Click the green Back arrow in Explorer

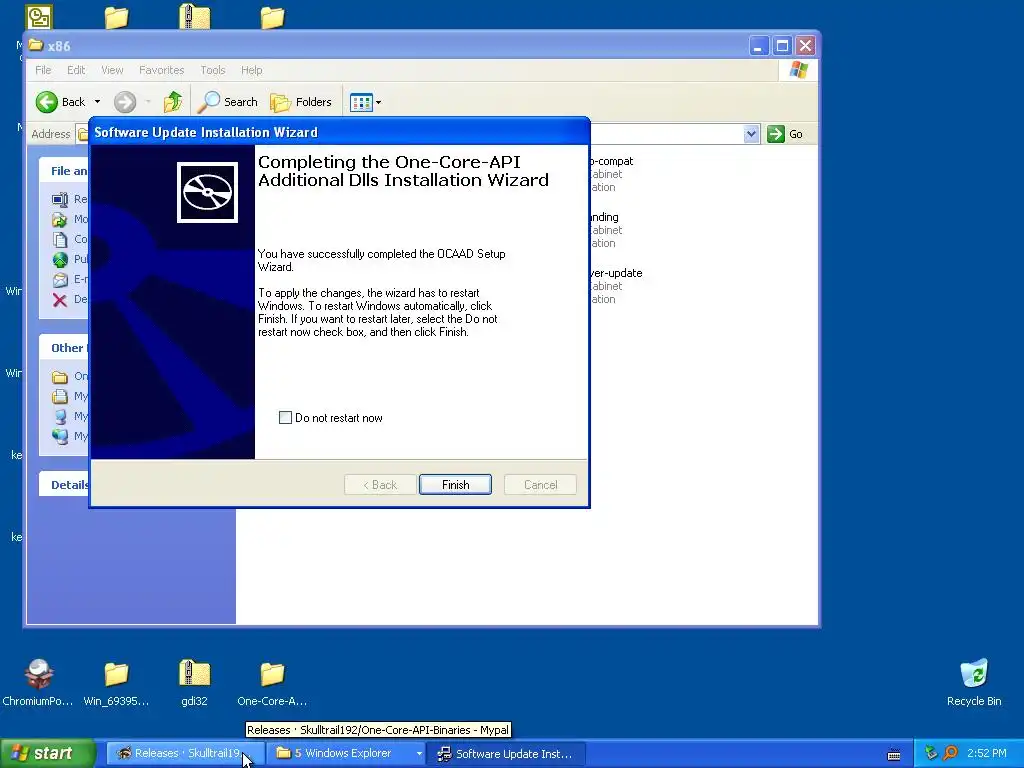(x=47, y=102)
